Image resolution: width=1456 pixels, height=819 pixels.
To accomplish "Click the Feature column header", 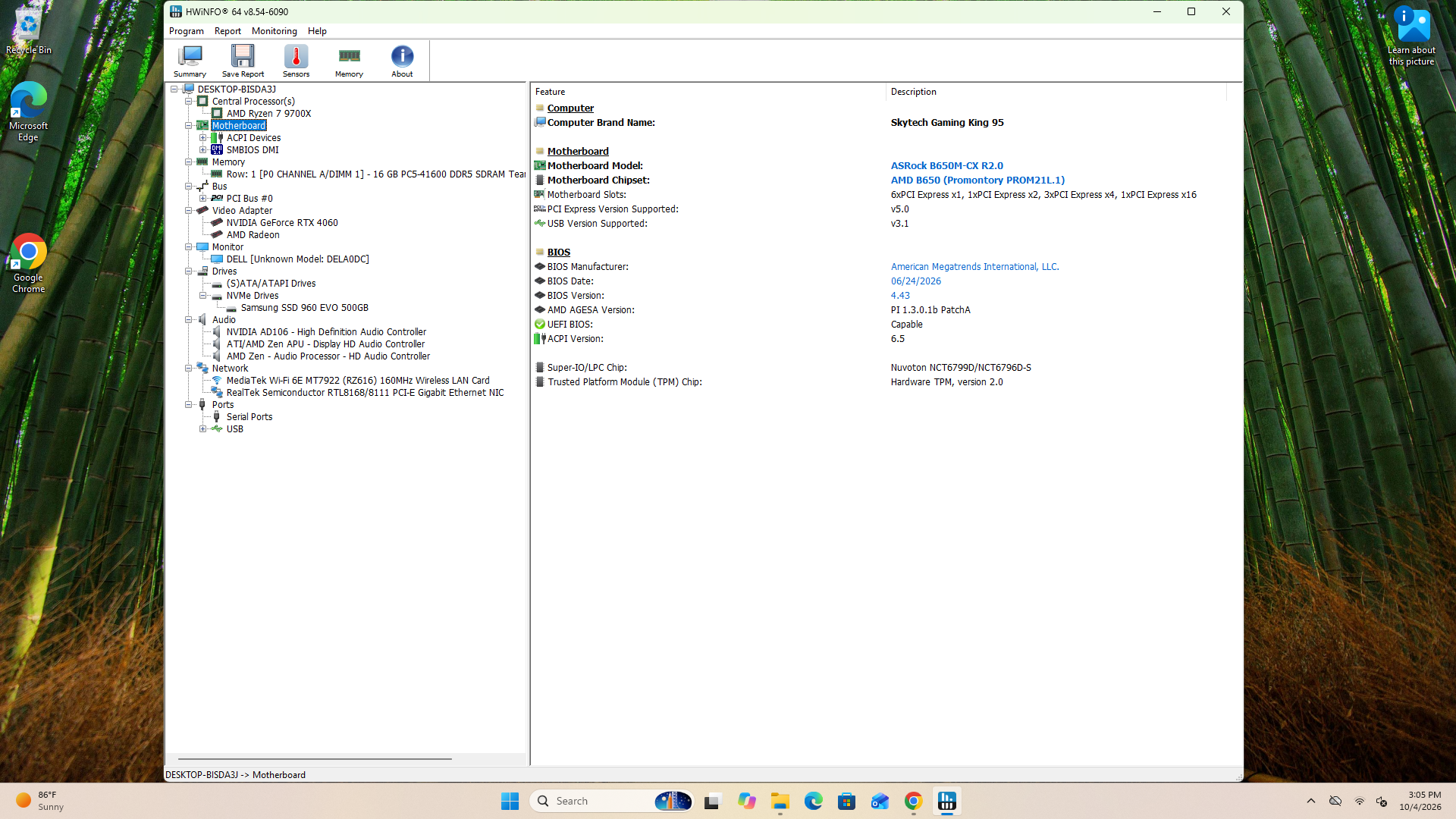I will [708, 92].
